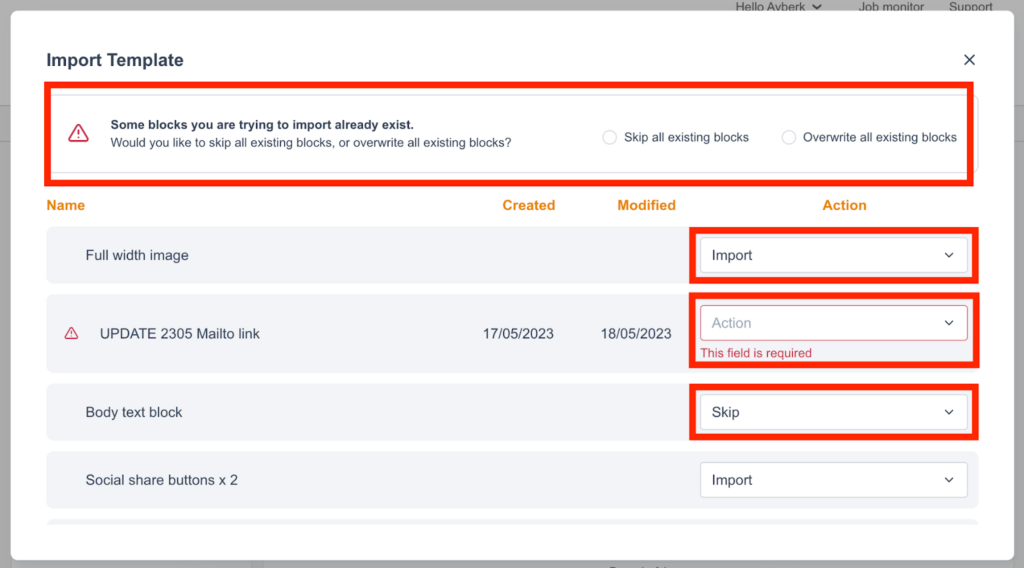This screenshot has width=1024, height=568.
Task: Open the empty Action dropdown for Mailto link
Action: coord(832,323)
